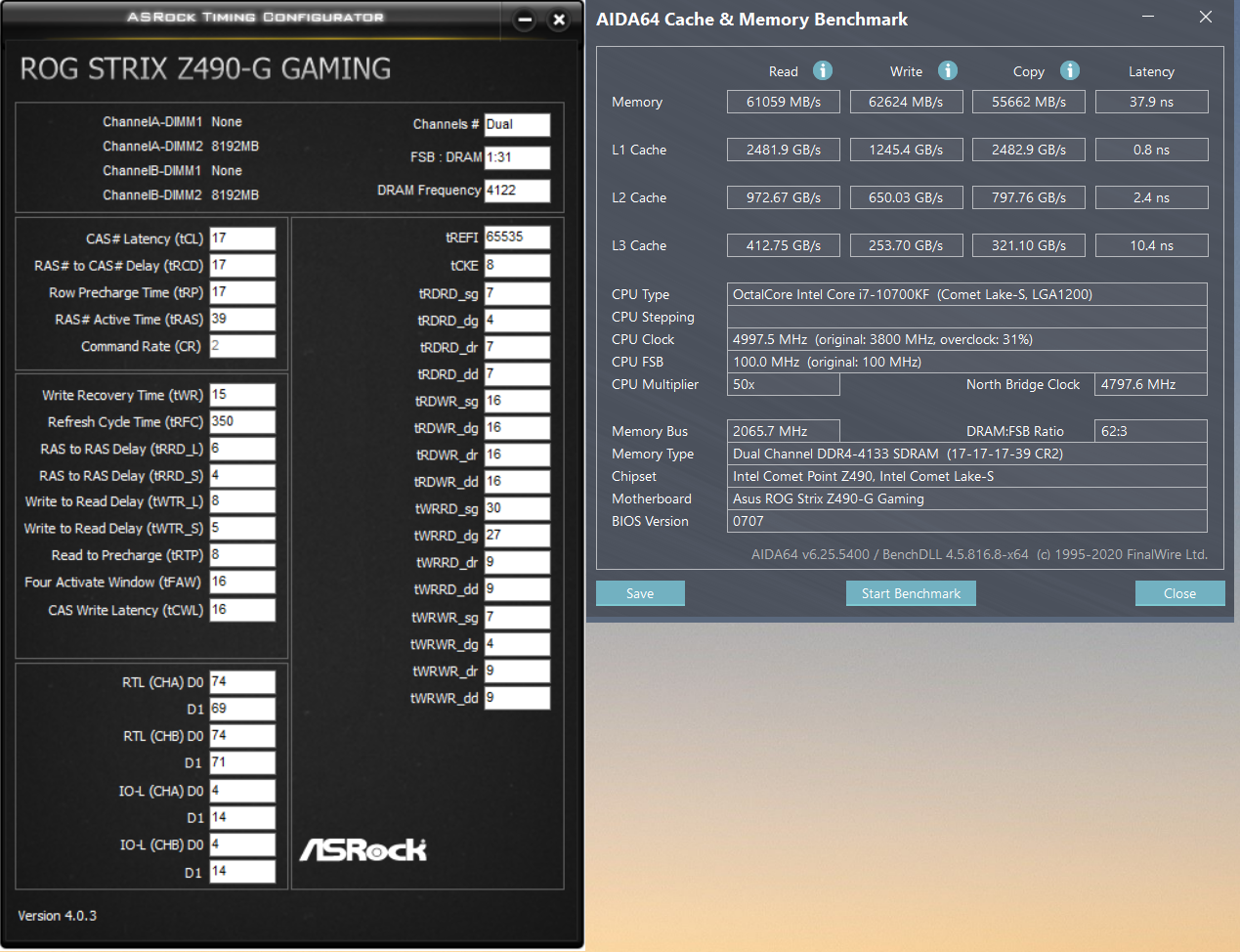Click the tWTR_S value field

(x=242, y=528)
